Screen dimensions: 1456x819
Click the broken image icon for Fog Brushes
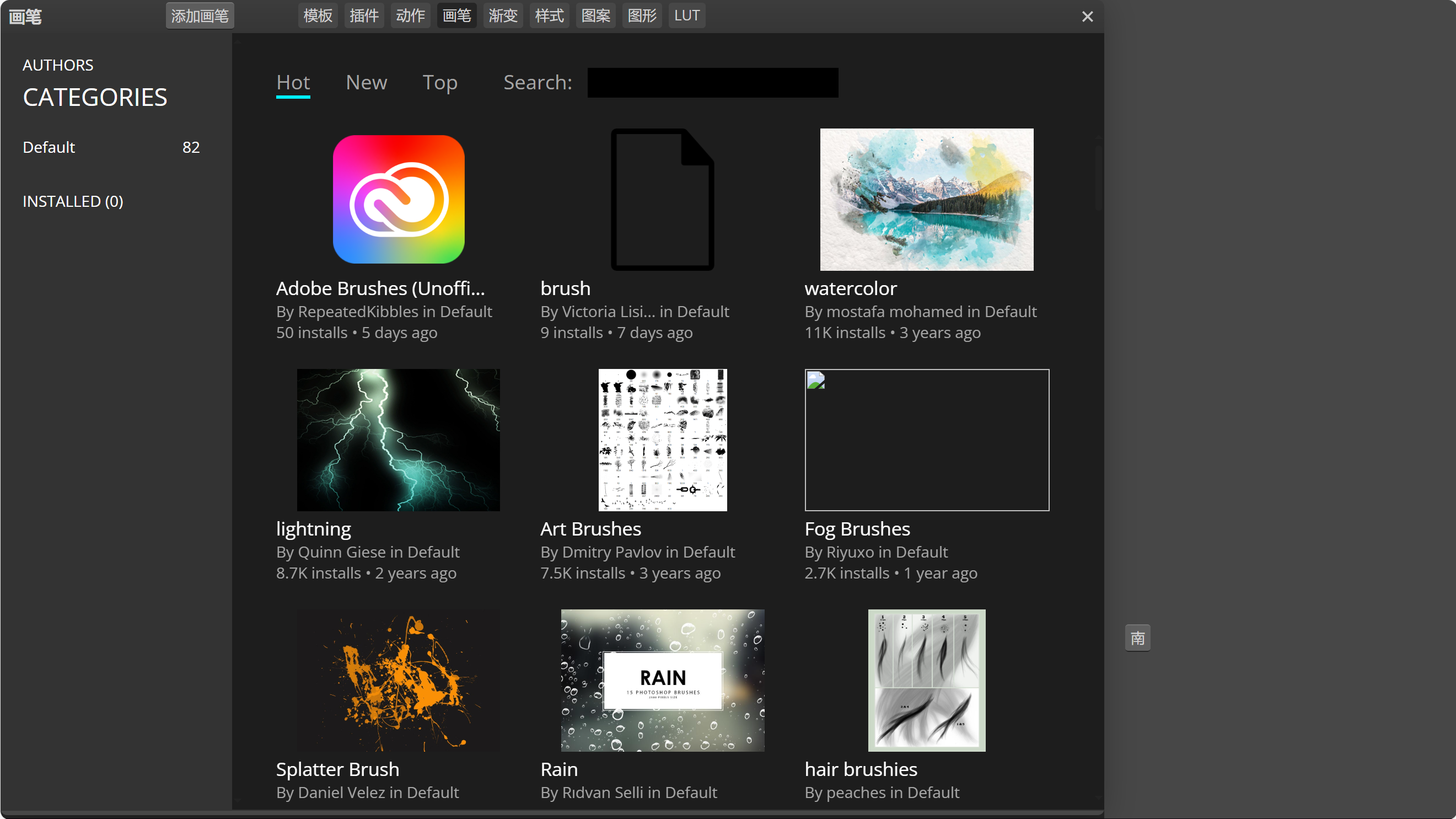[815, 380]
